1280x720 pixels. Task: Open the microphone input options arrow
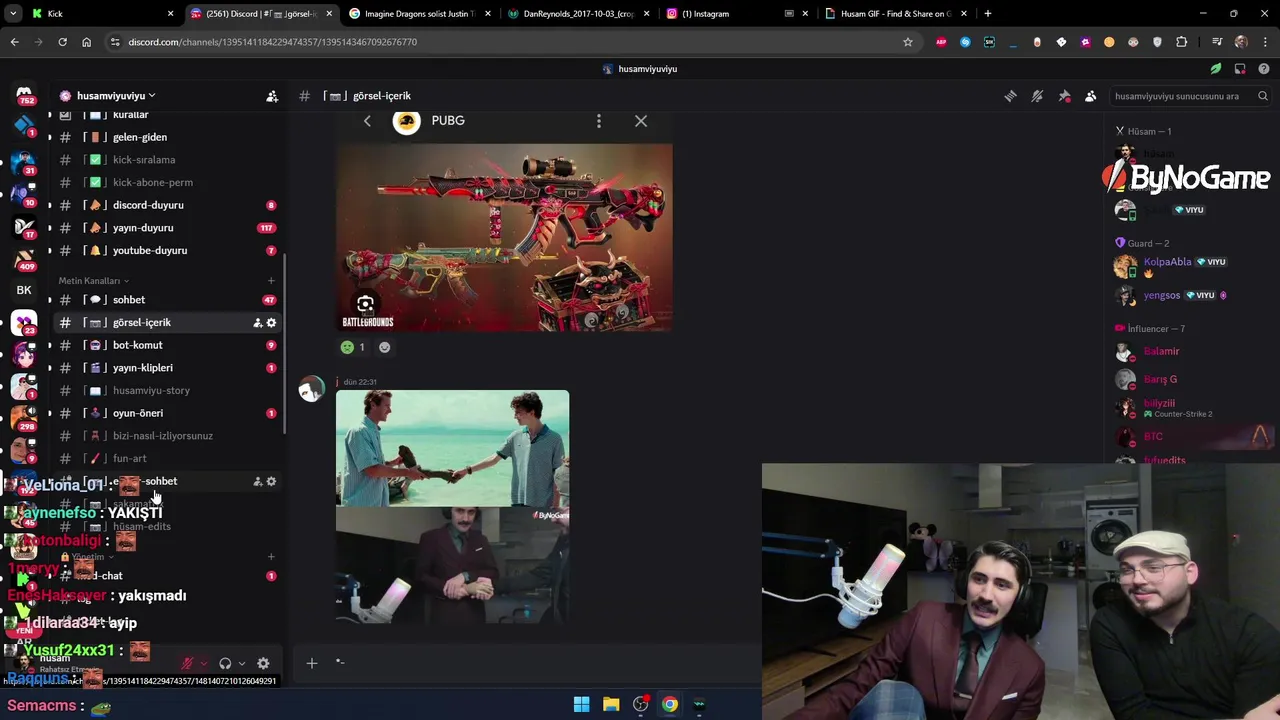tap(204, 664)
